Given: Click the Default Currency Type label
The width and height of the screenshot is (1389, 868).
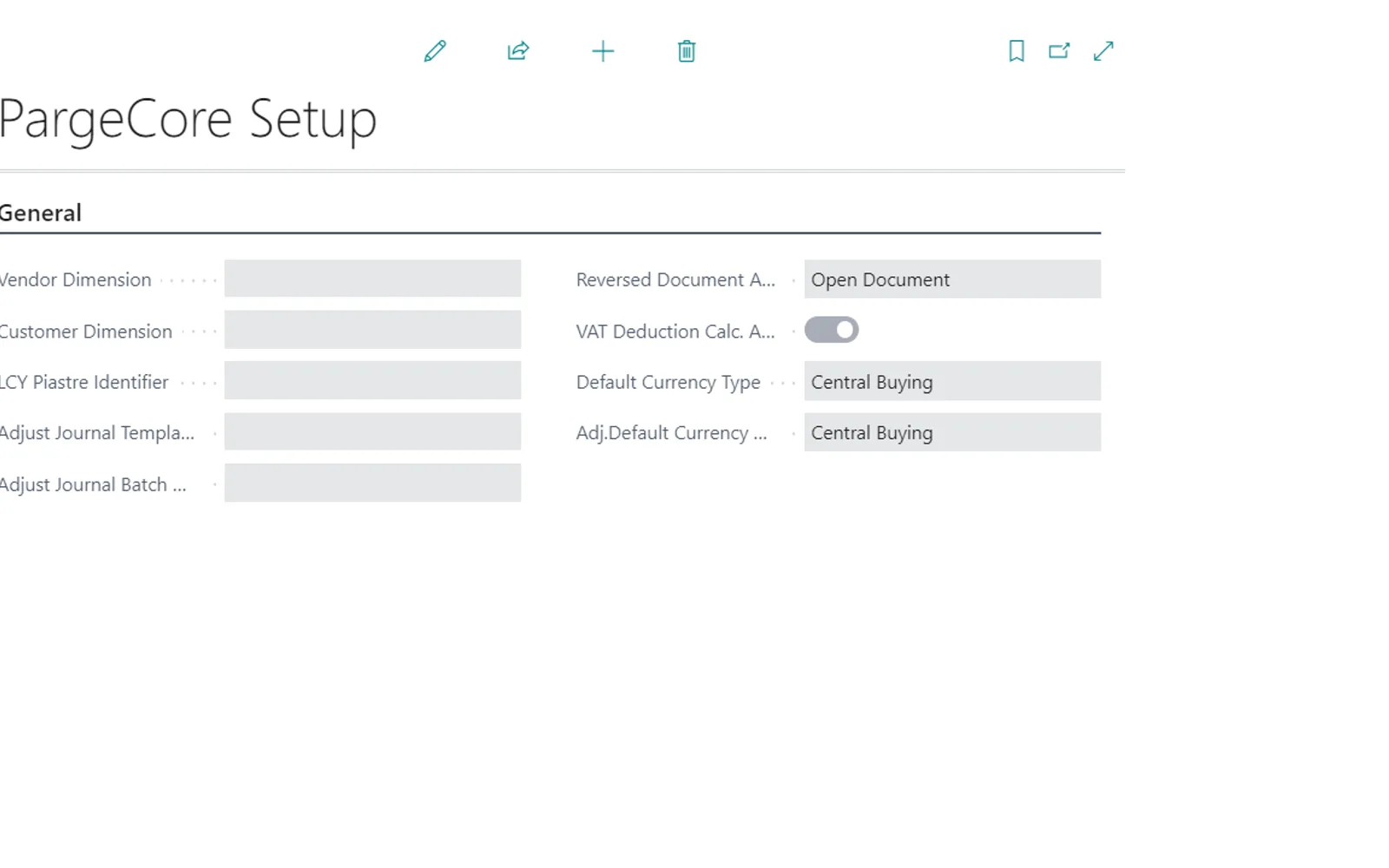Looking at the screenshot, I should click(668, 382).
